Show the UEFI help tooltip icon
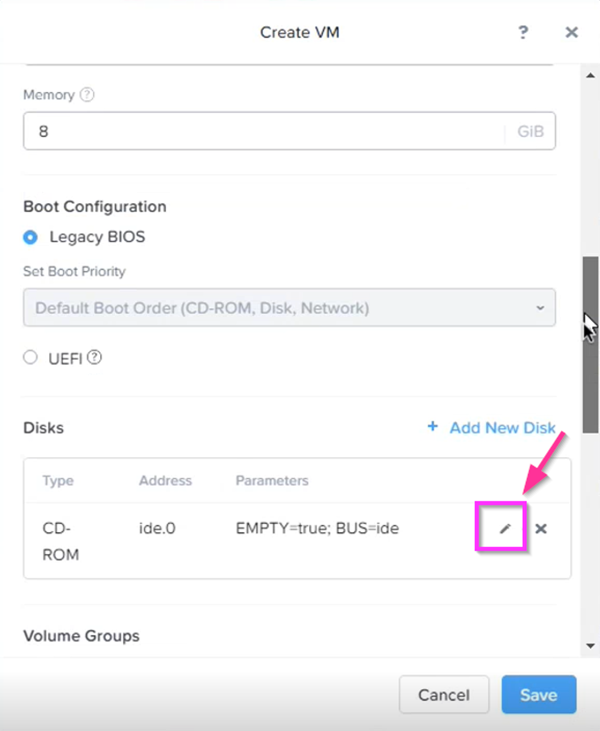The image size is (600, 731). tap(95, 358)
